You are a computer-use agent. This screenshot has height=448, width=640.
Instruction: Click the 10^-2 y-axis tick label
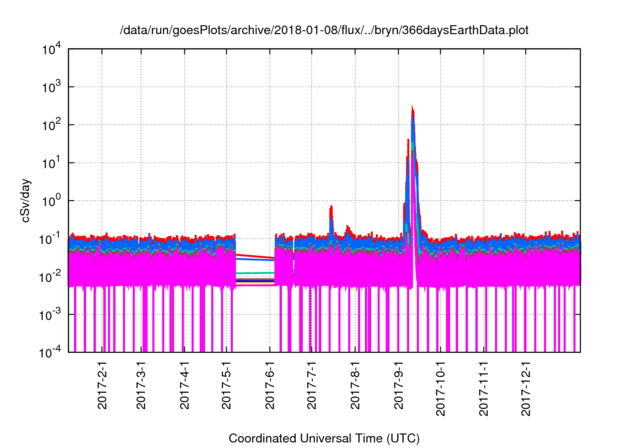point(51,277)
